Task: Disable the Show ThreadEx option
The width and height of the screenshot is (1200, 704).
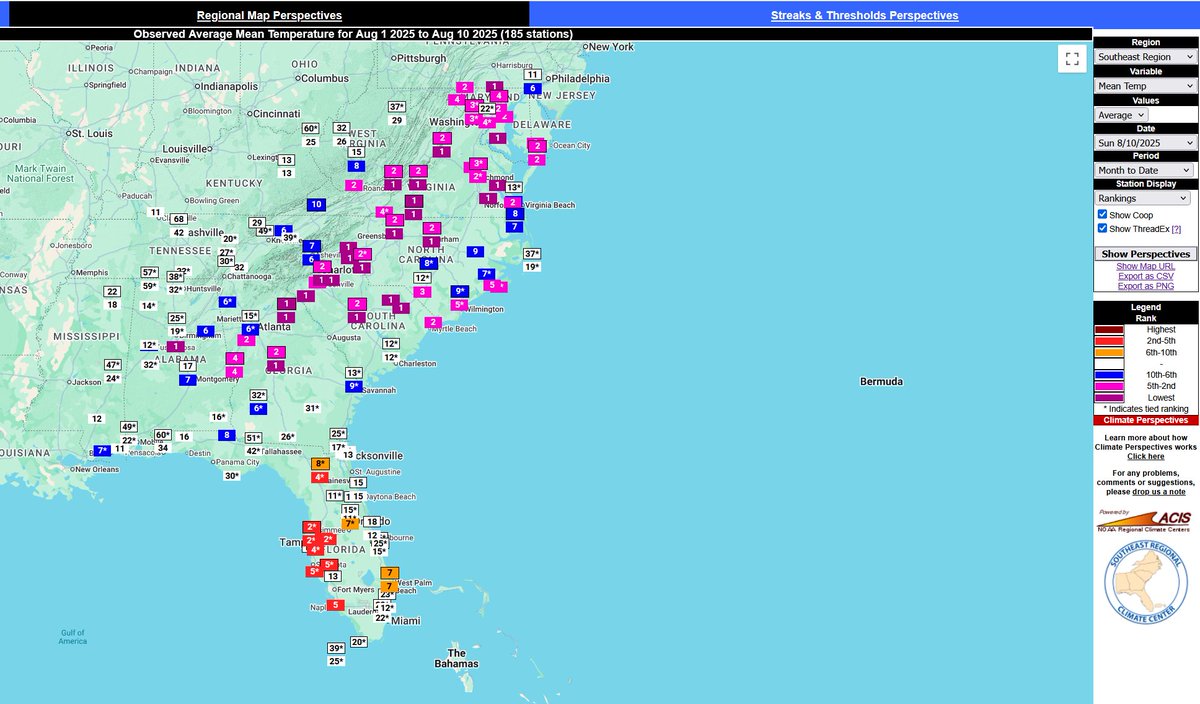Action: tap(1104, 229)
